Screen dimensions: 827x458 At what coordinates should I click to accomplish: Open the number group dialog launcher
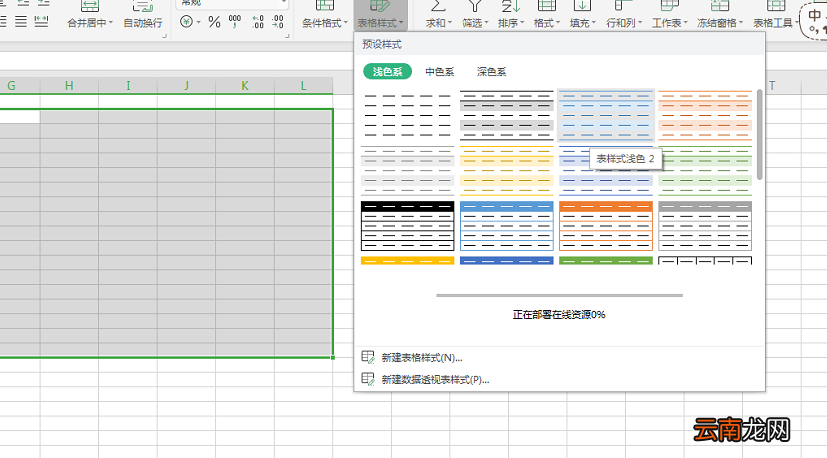click(x=287, y=36)
